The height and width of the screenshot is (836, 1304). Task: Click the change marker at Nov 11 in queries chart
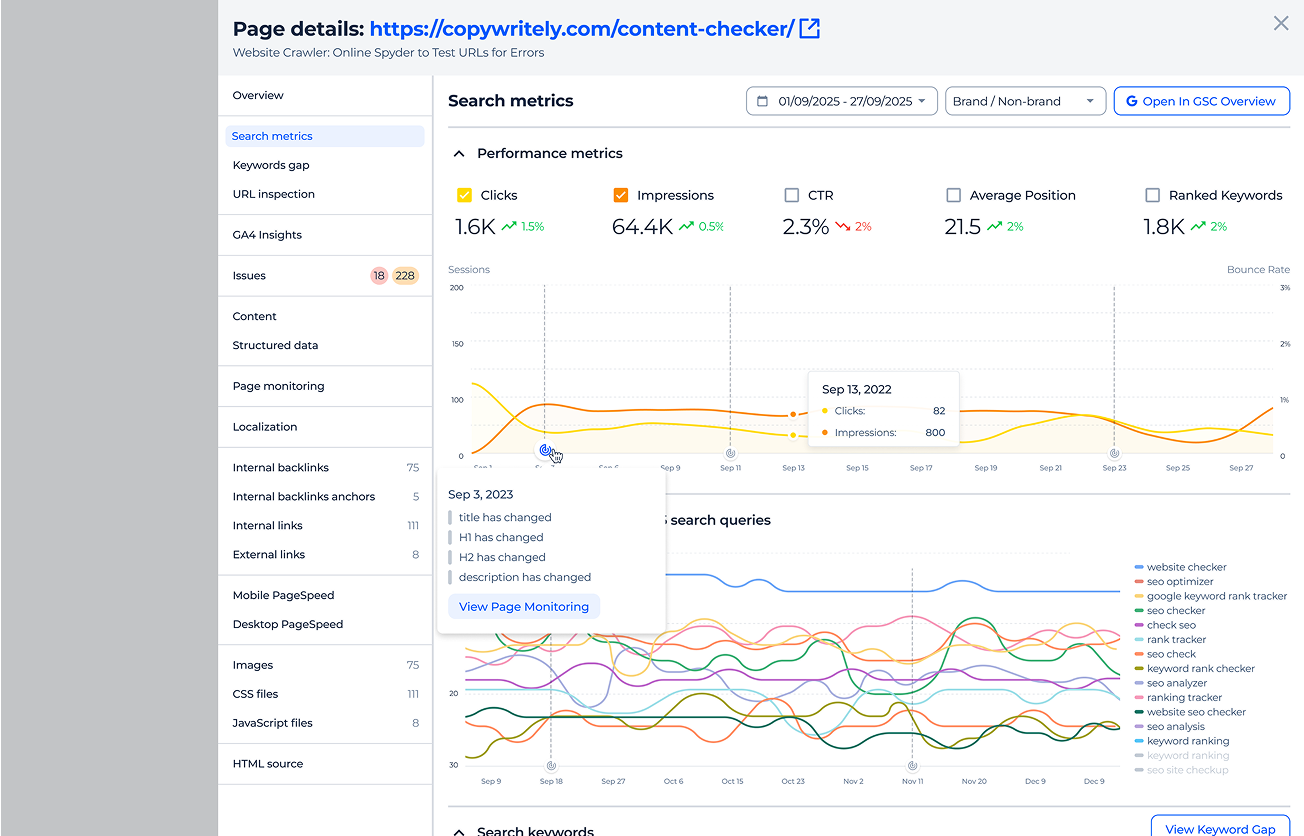(911, 765)
